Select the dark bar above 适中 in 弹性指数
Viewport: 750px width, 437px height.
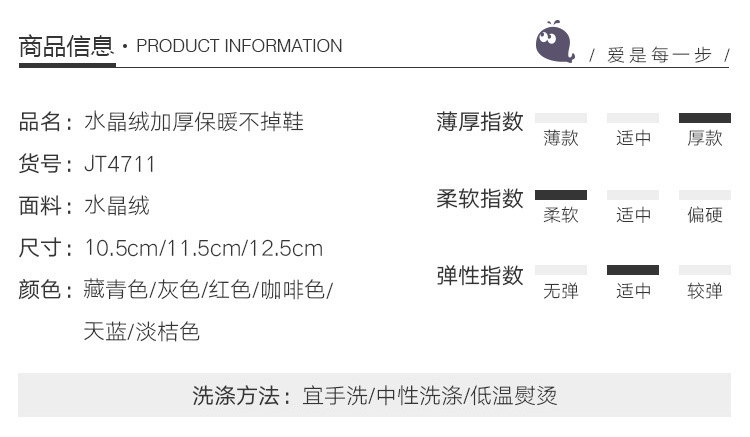[x=633, y=270]
